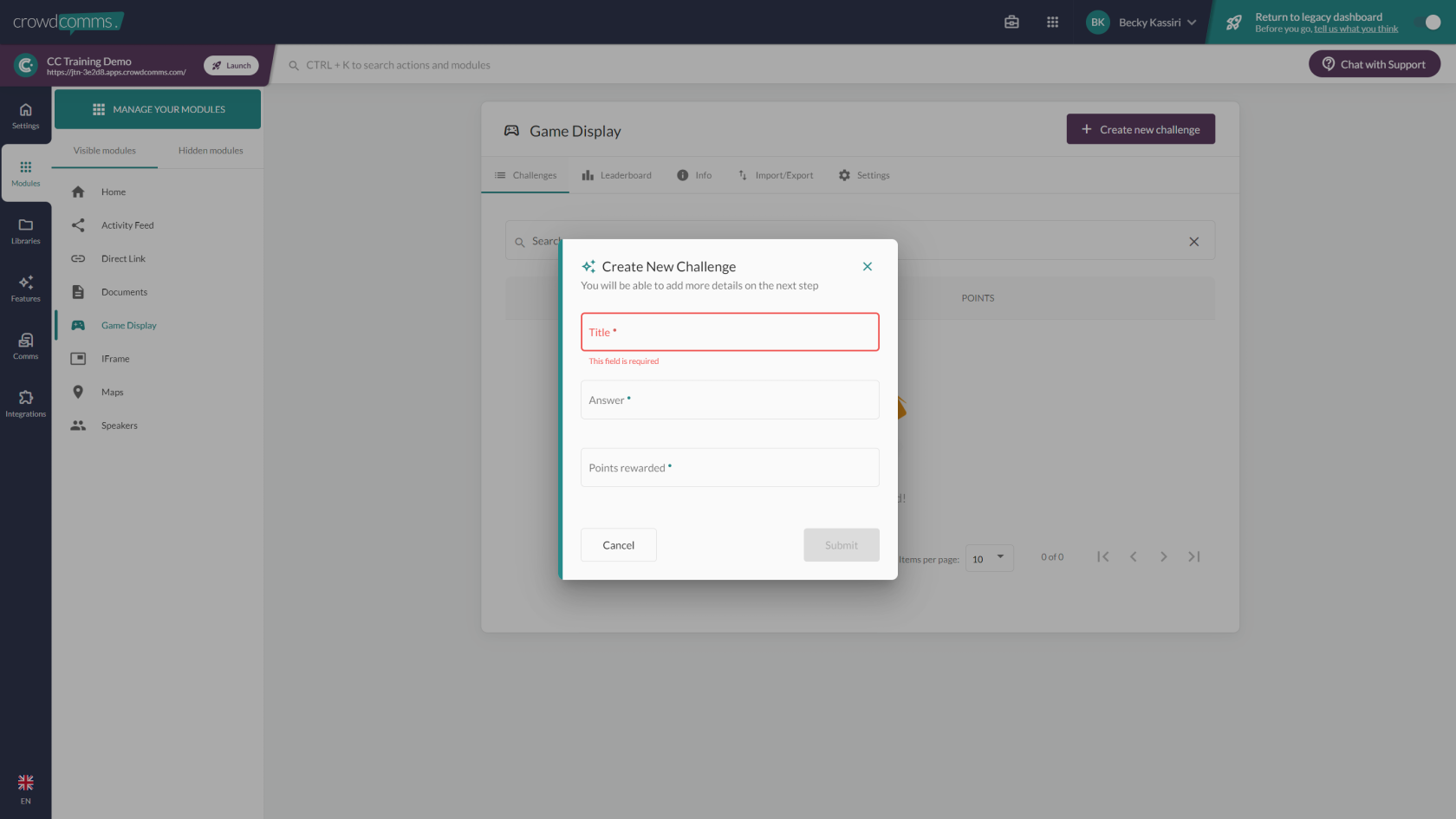Image resolution: width=1456 pixels, height=819 pixels.
Task: Open Libraries in the left sidebar
Action: [25, 231]
